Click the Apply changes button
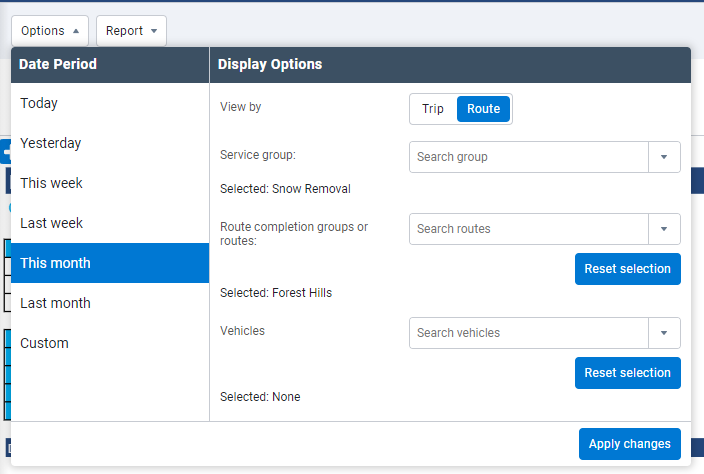 629,444
